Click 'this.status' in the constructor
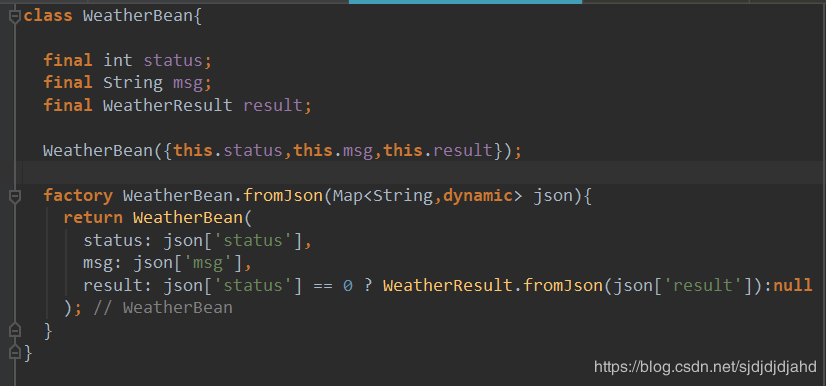This screenshot has height=386, width=826. 228,151
